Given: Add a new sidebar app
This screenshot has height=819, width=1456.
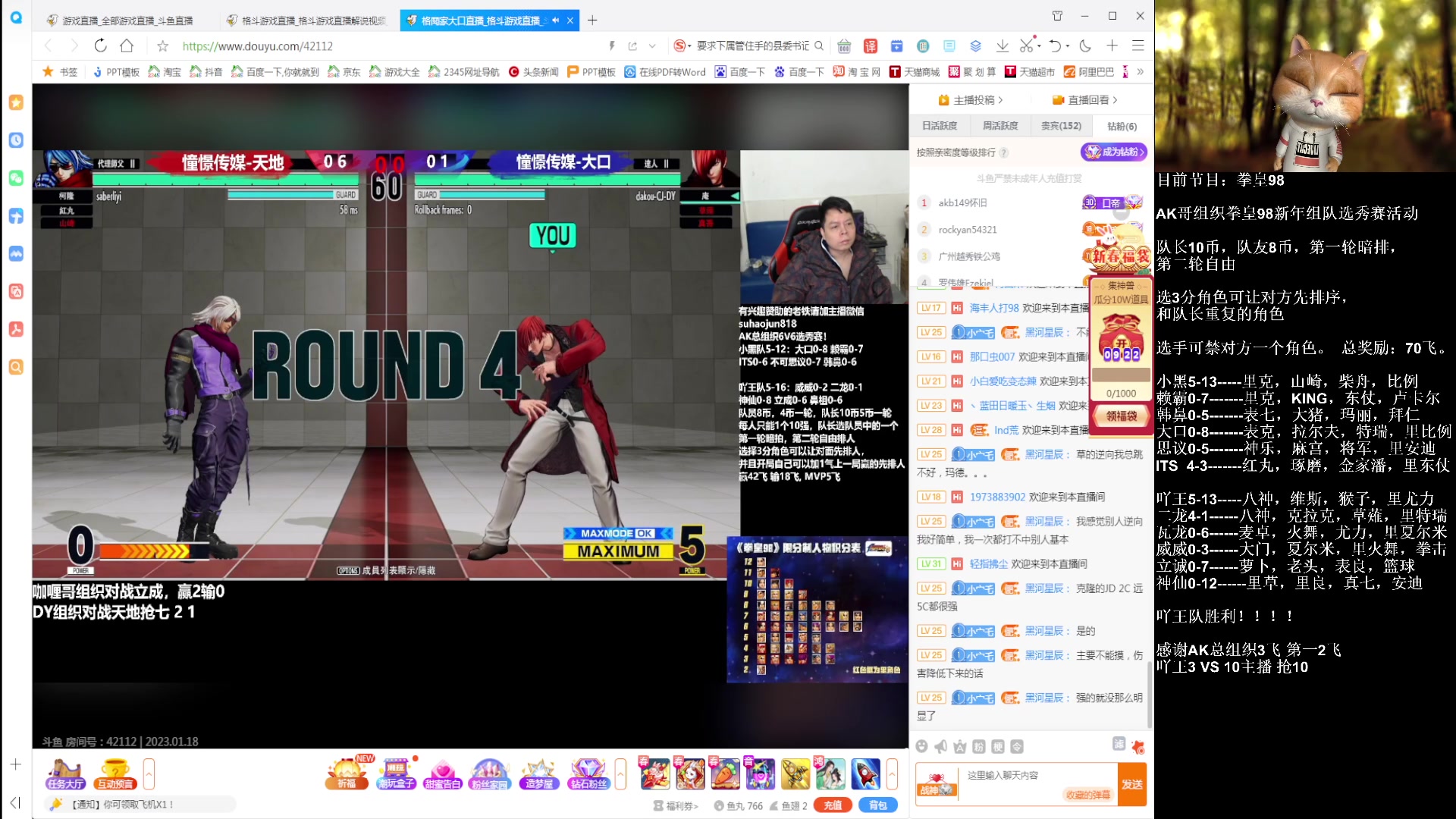Looking at the screenshot, I should [16, 764].
